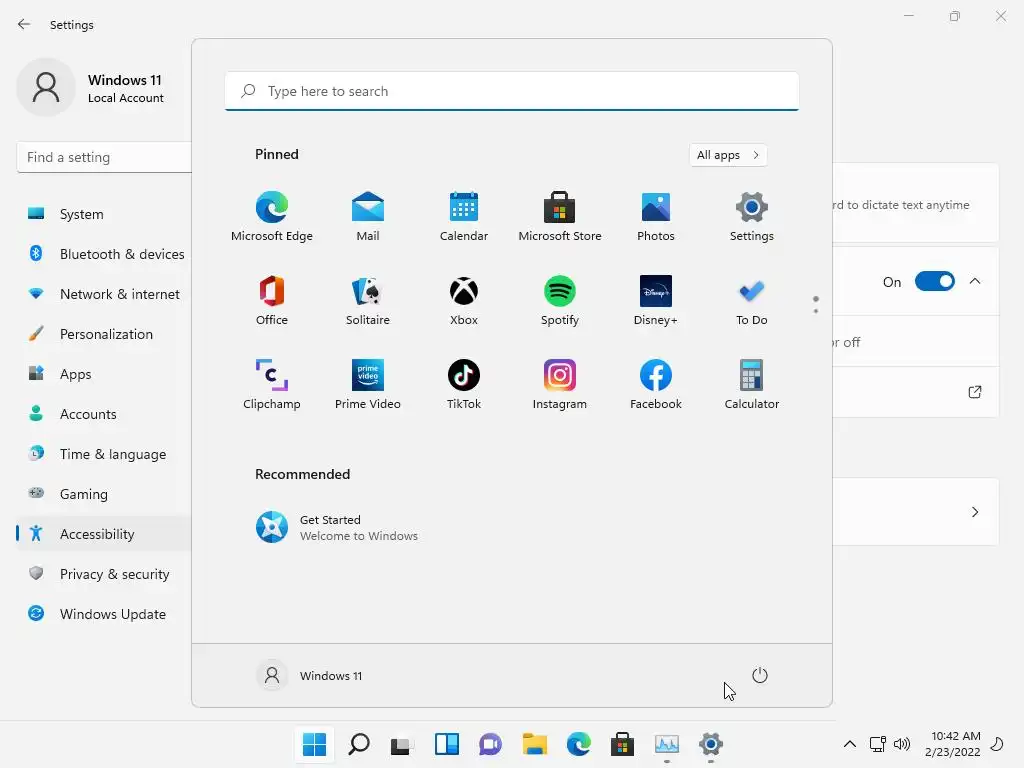Image resolution: width=1024 pixels, height=768 pixels.
Task: Open Chat on the taskbar
Action: tap(490, 744)
